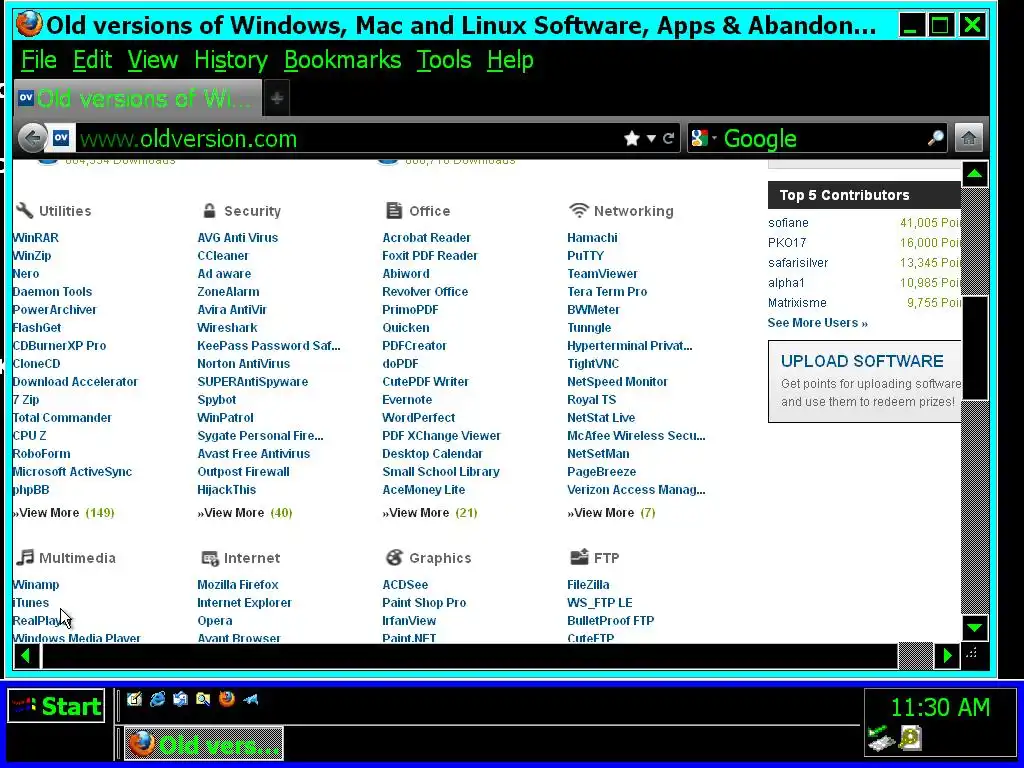Click the Internet category icon
The width and height of the screenshot is (1024, 768).
coord(210,558)
